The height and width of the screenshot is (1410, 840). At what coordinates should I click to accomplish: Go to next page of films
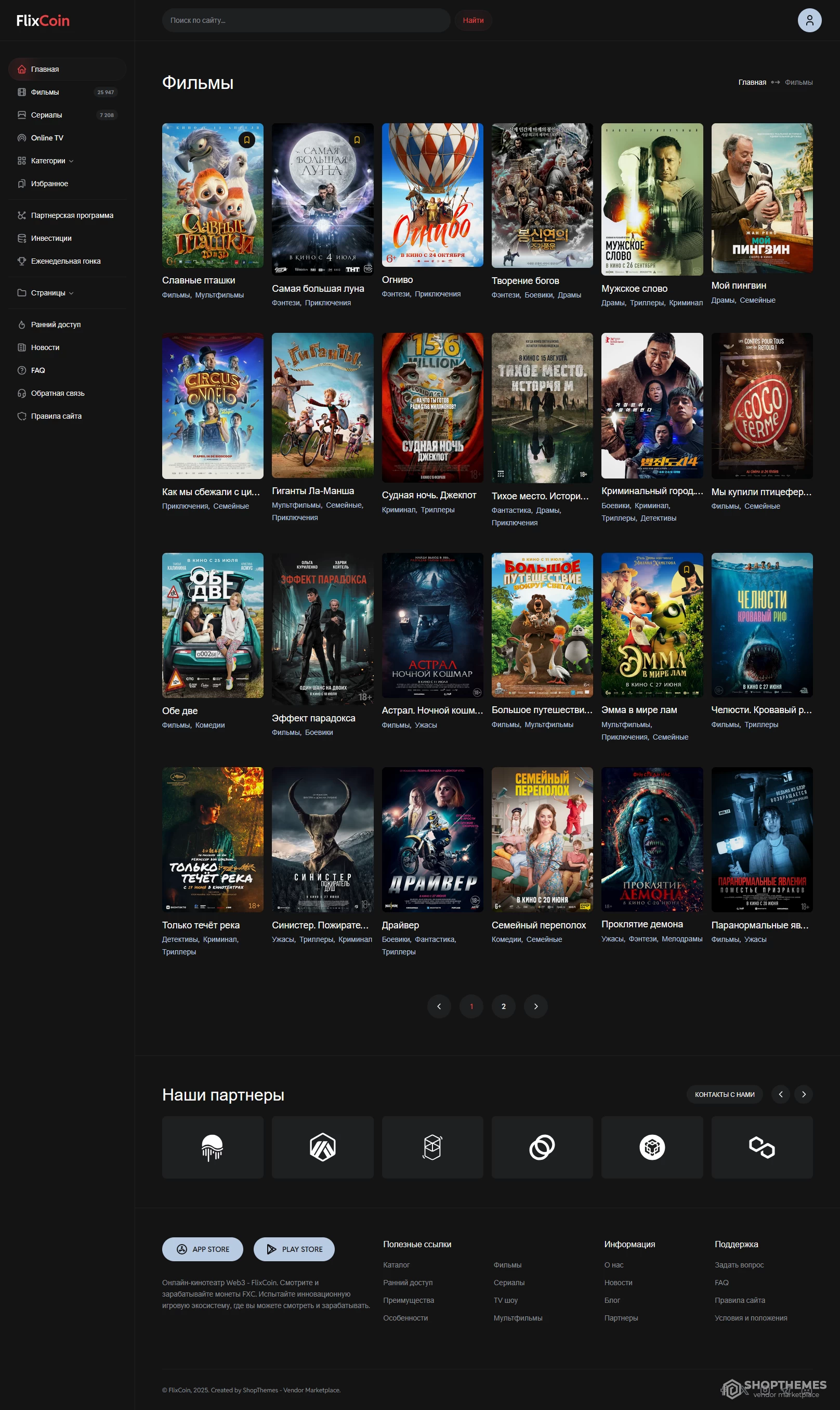[x=535, y=1006]
